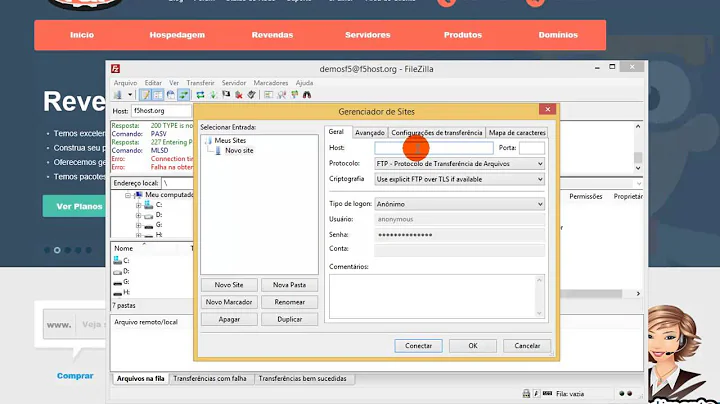The image size is (720, 404).
Task: Switch to the Mapa de caracteres tab
Action: [517, 133]
